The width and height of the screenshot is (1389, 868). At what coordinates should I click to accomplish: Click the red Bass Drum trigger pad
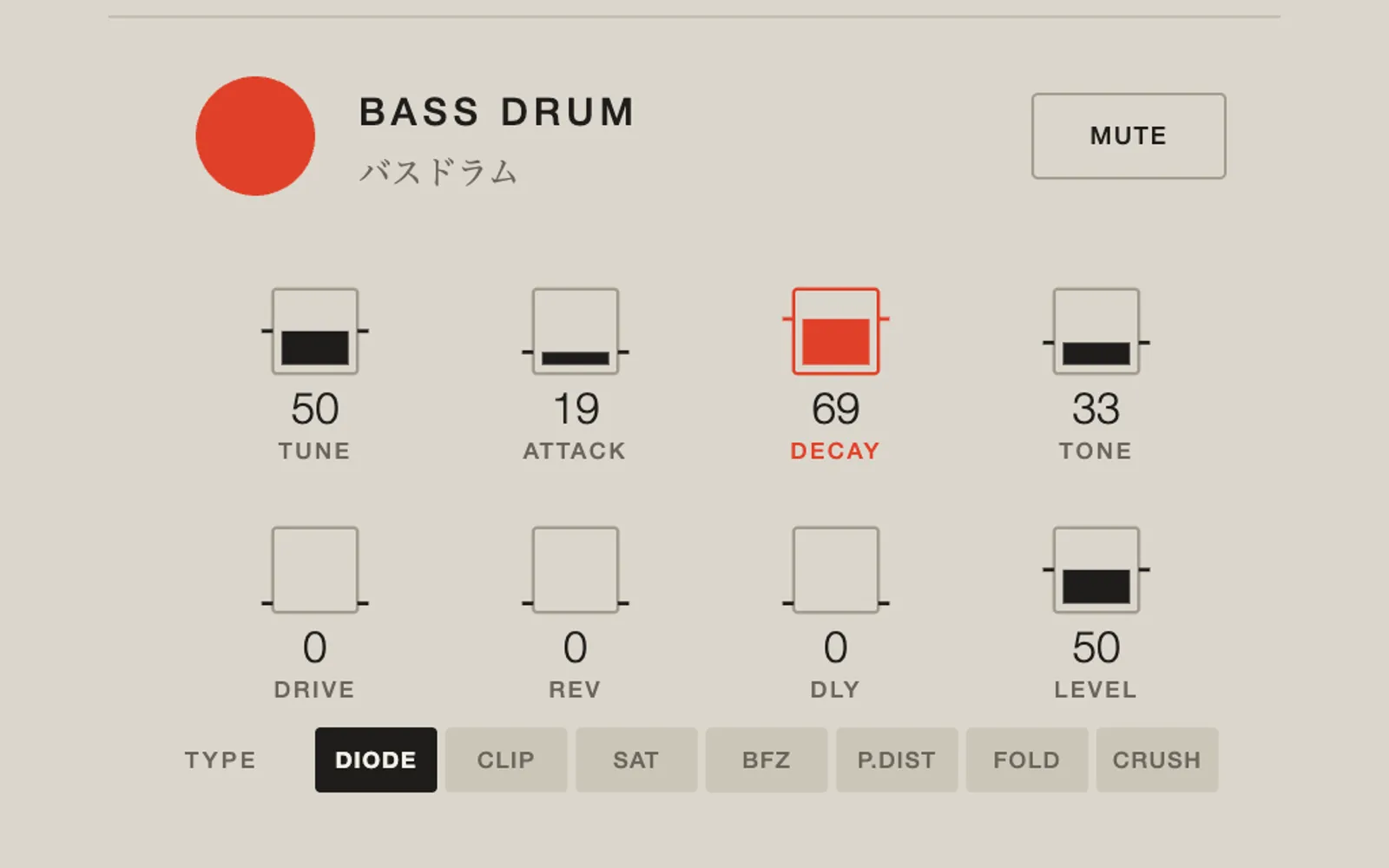255,136
